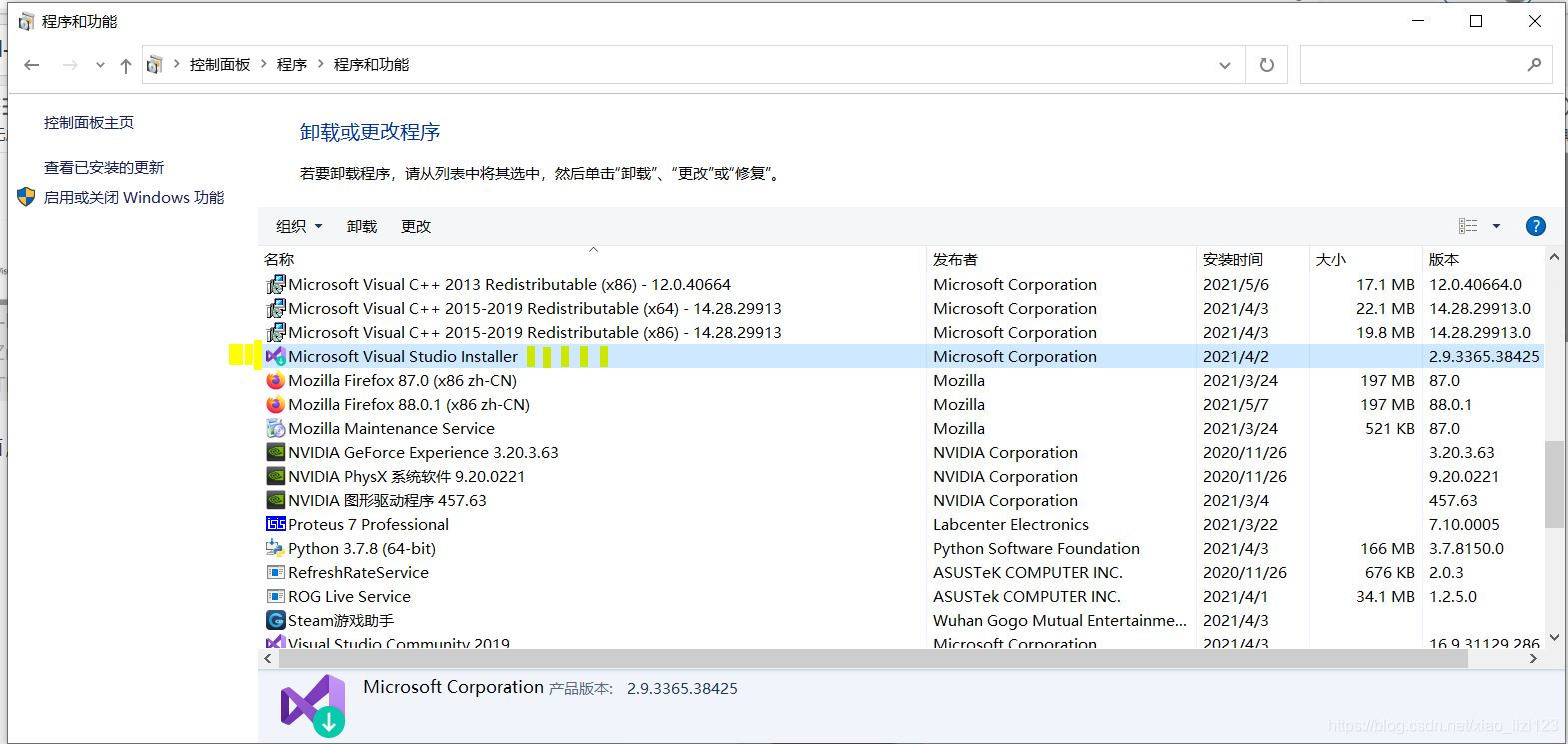
Task: Click the 卸载 toolbar button
Action: pos(362,227)
